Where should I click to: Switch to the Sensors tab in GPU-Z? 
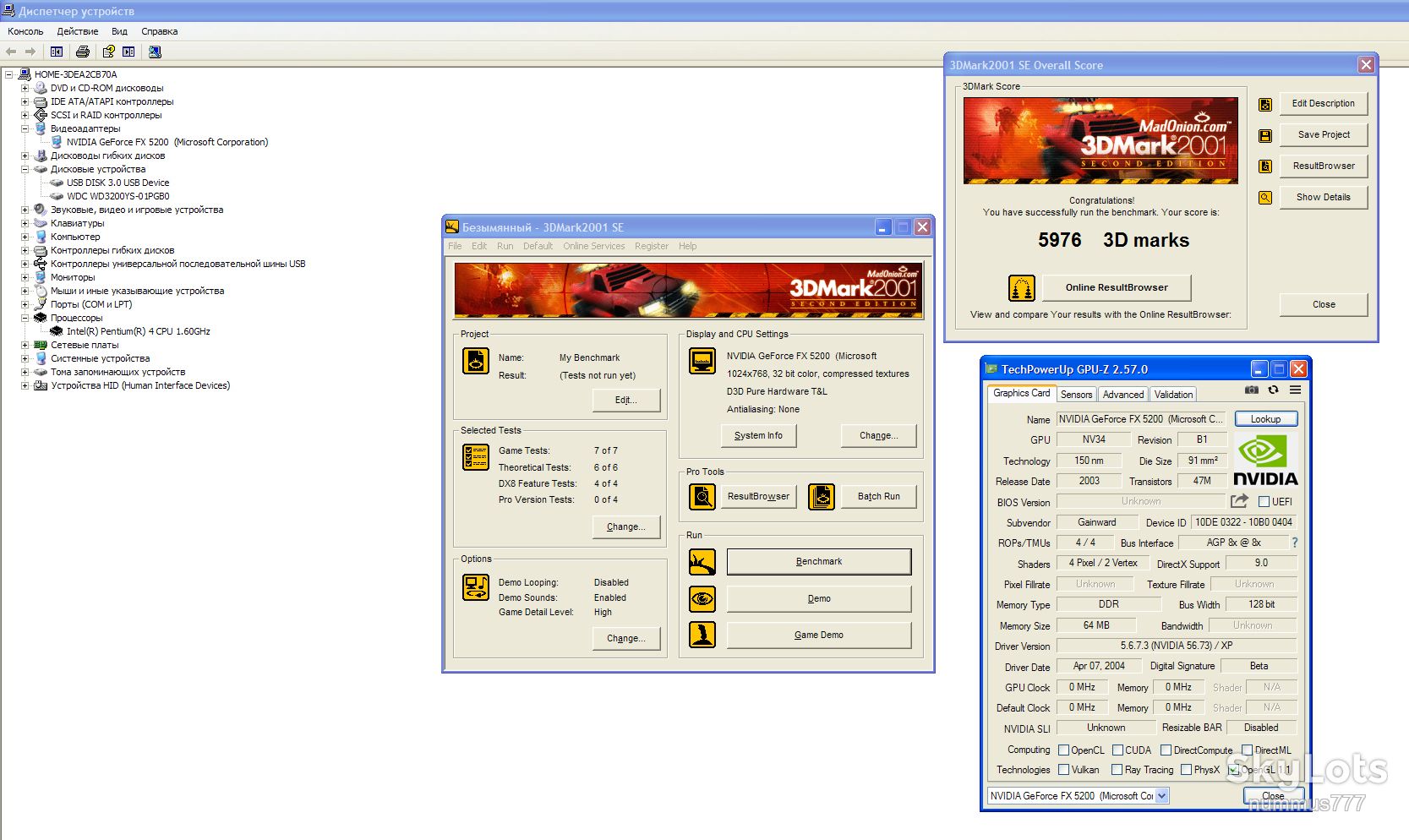pos(1076,395)
